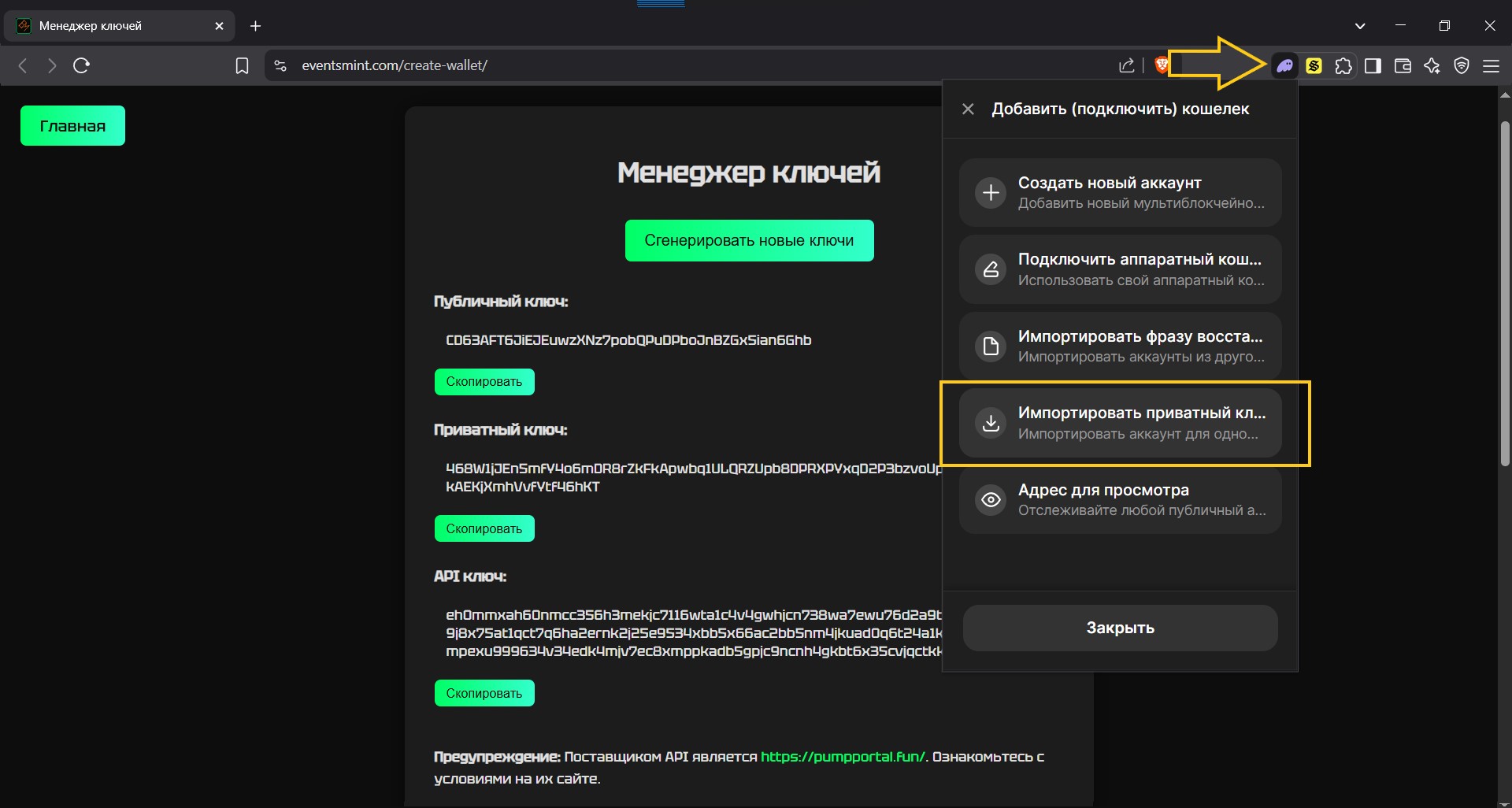Open Brave Wallet icon in toolbar
Viewport: 1512px width, 808px height.
coord(1403,65)
